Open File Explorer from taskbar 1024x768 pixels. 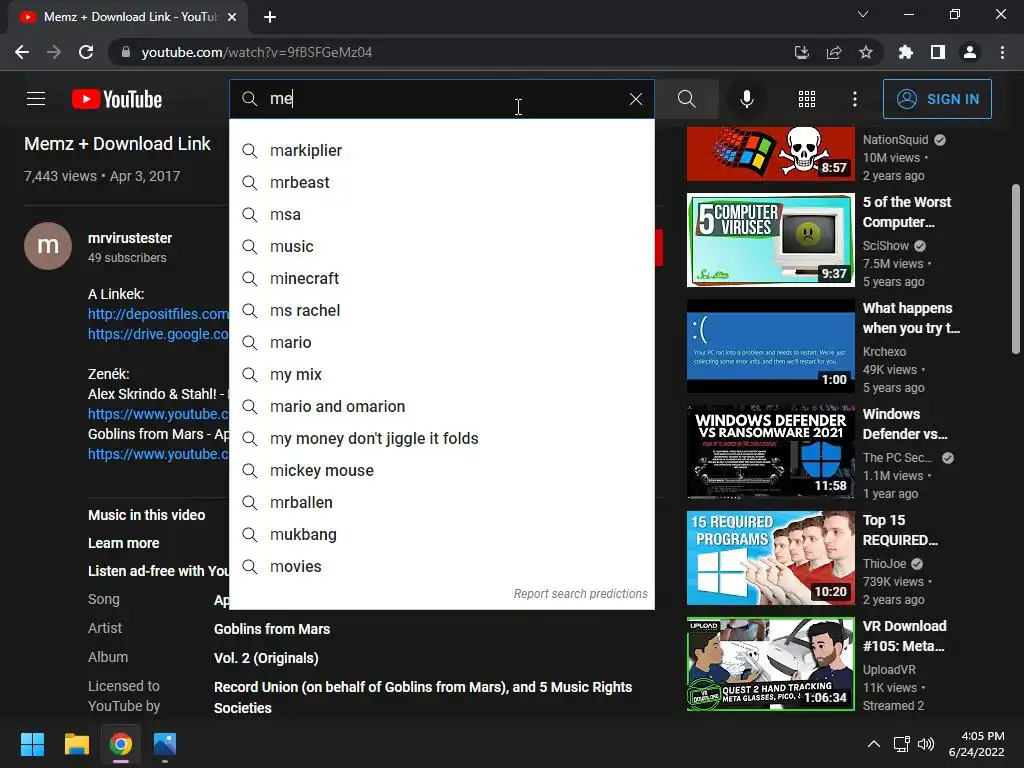pos(76,744)
